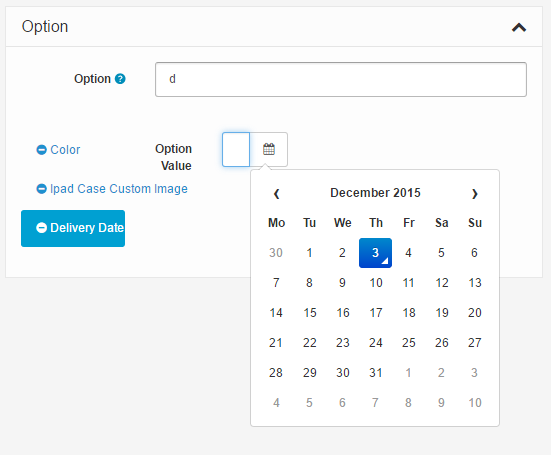The width and height of the screenshot is (551, 455).
Task: Pick December 9 in second week row
Action: pyautogui.click(x=342, y=283)
